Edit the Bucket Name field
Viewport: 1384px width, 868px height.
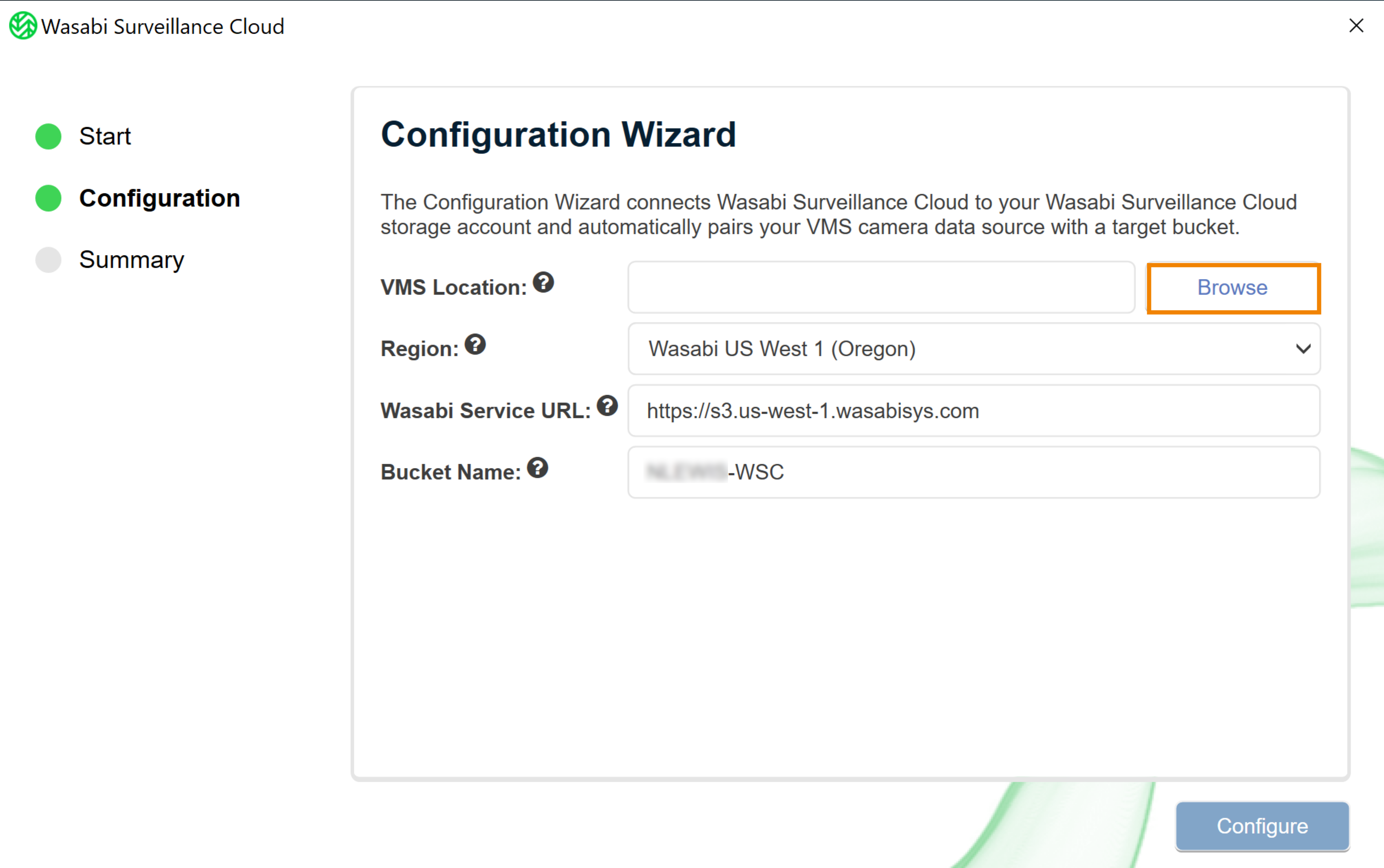coord(974,472)
